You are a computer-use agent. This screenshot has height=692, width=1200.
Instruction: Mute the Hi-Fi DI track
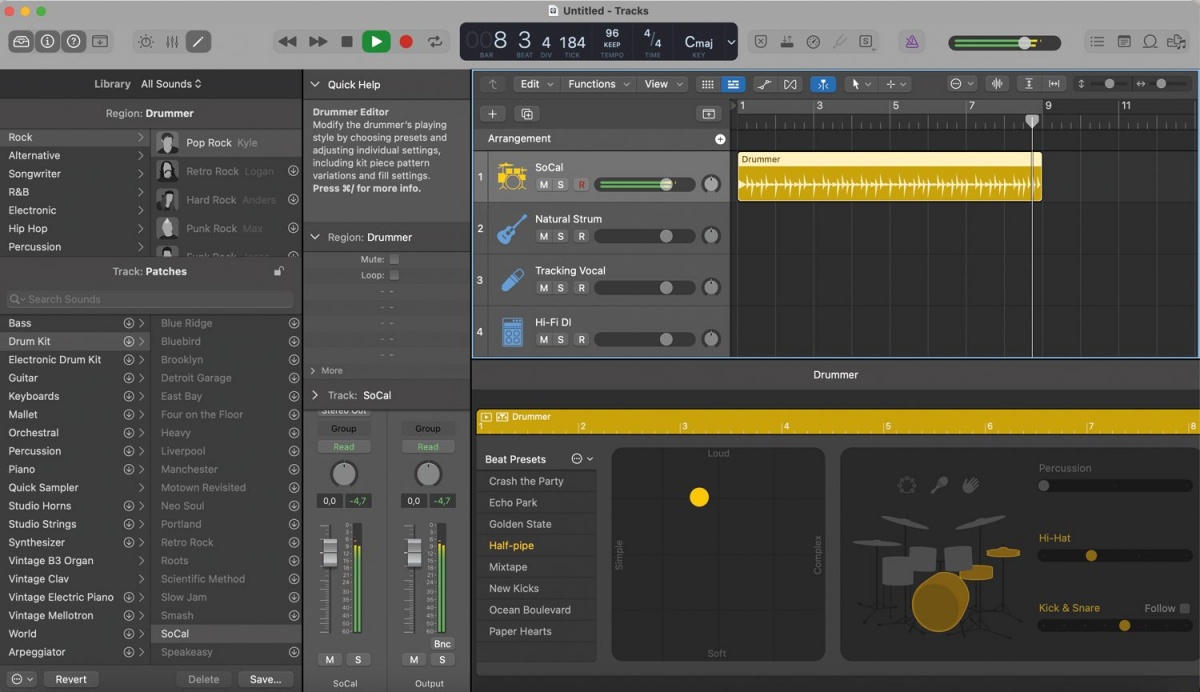543,340
